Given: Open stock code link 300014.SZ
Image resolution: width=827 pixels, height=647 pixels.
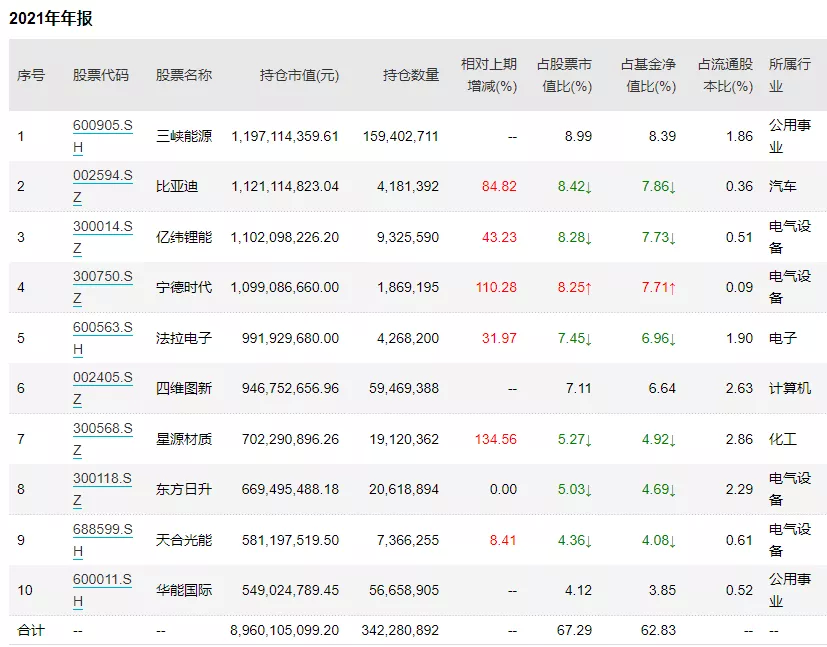Looking at the screenshot, I should tap(102, 237).
